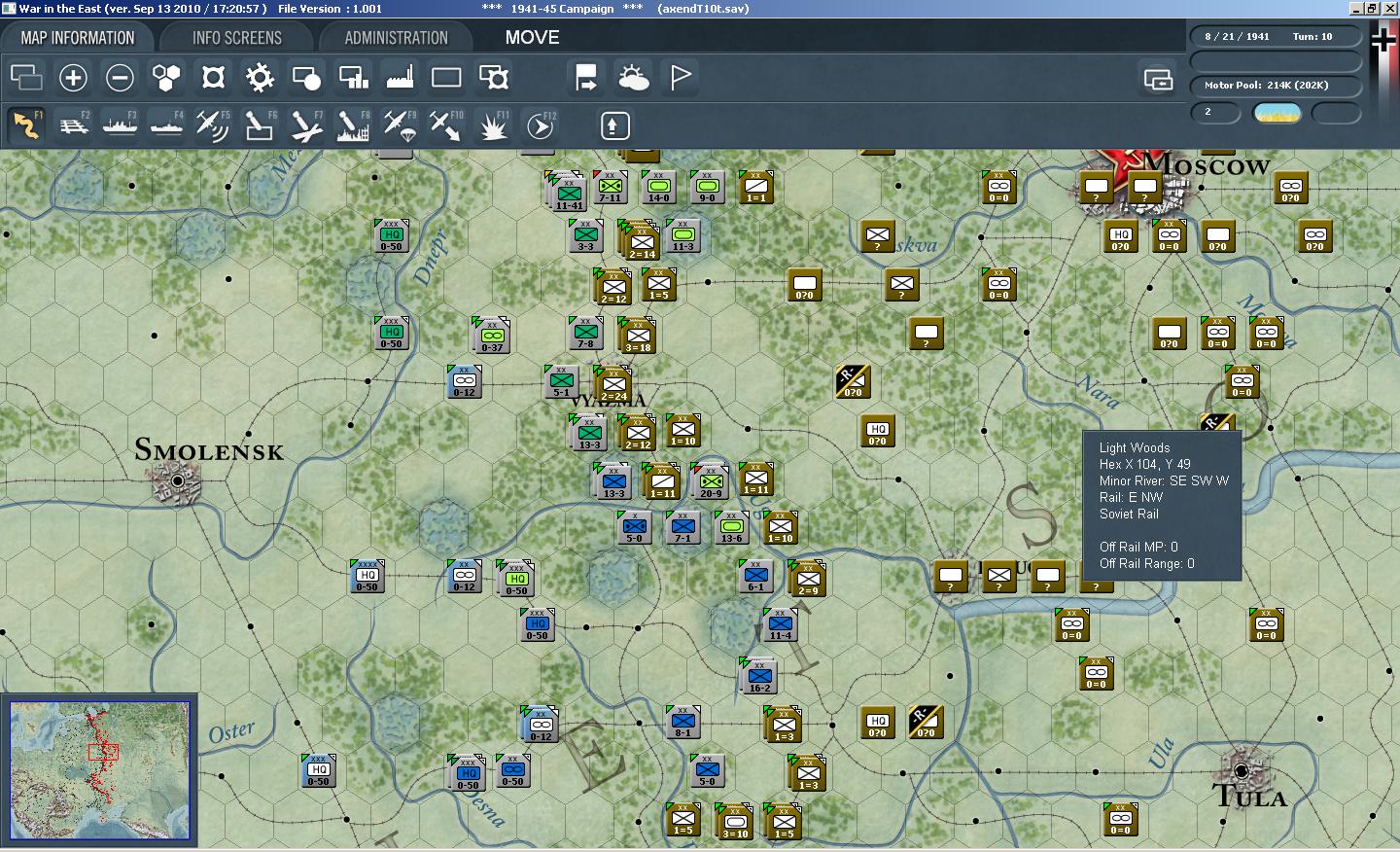1400x852 pixels.
Task: Toggle the gear-shaped toolbar icon
Action: [x=260, y=77]
